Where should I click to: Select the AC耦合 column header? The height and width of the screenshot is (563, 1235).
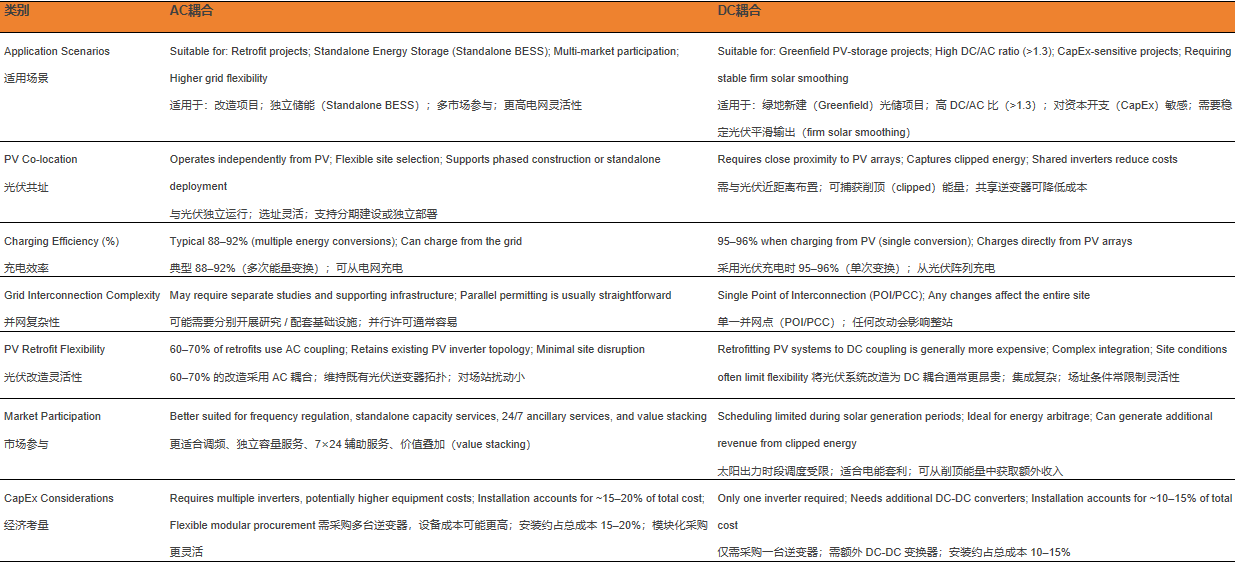pyautogui.click(x=192, y=10)
